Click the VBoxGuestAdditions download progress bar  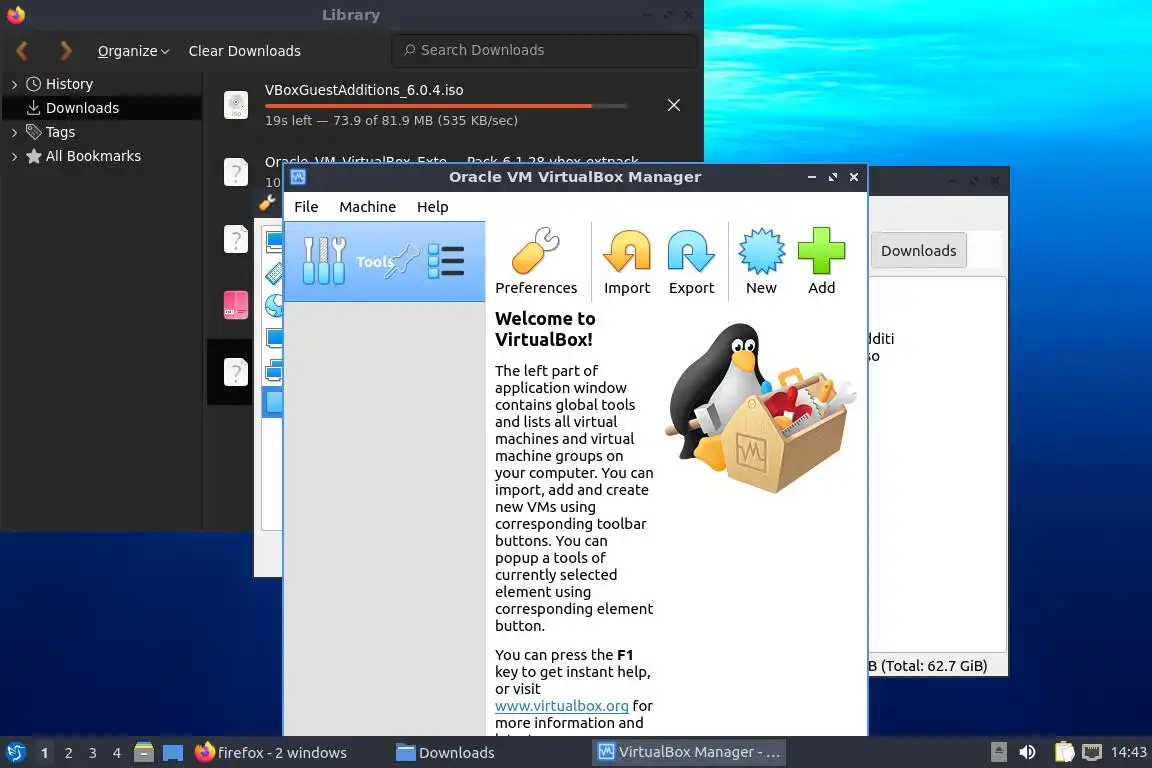click(x=445, y=106)
